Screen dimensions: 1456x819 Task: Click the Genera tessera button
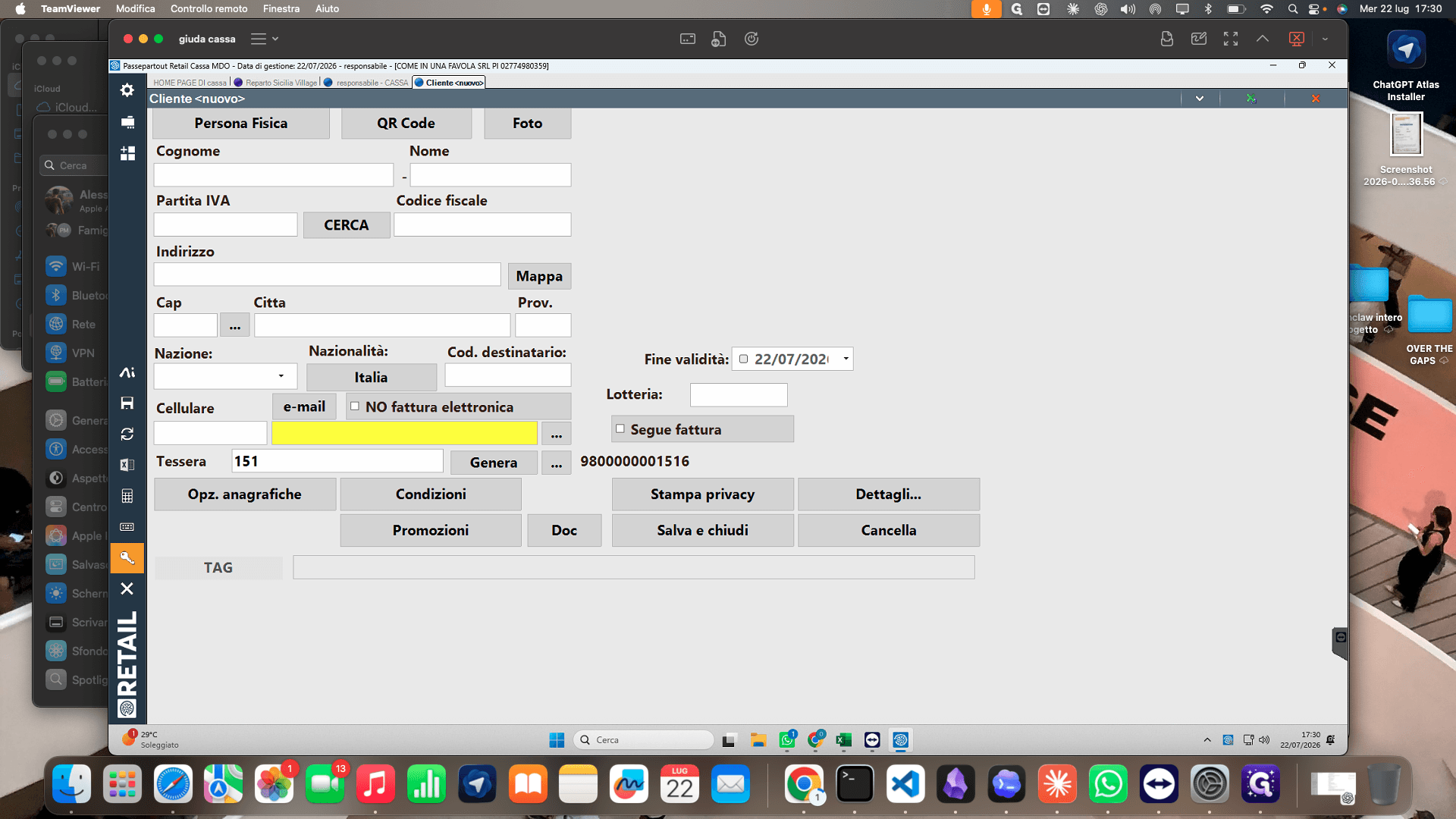[494, 463]
